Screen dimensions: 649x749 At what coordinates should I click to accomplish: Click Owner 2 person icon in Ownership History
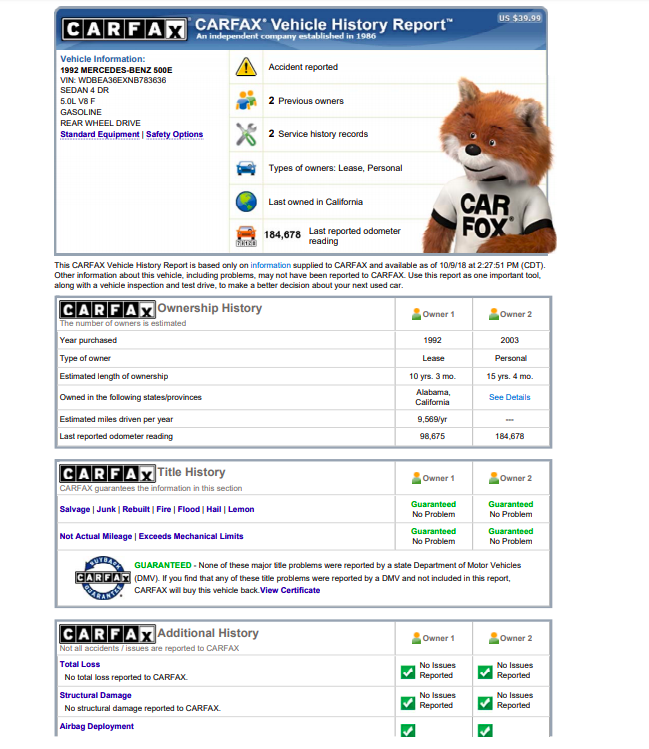click(493, 314)
